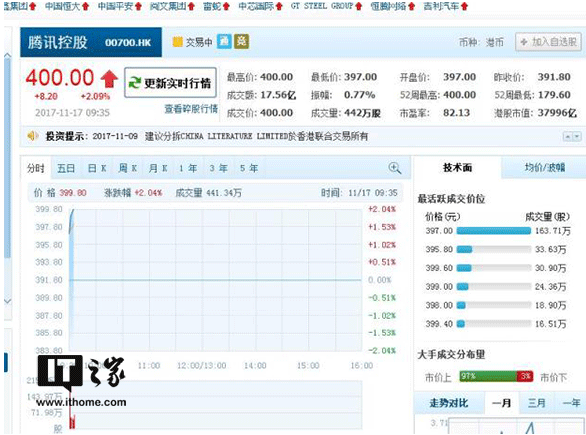
Task: Click the down arrow in investment tip bar
Action: [x=577, y=136]
